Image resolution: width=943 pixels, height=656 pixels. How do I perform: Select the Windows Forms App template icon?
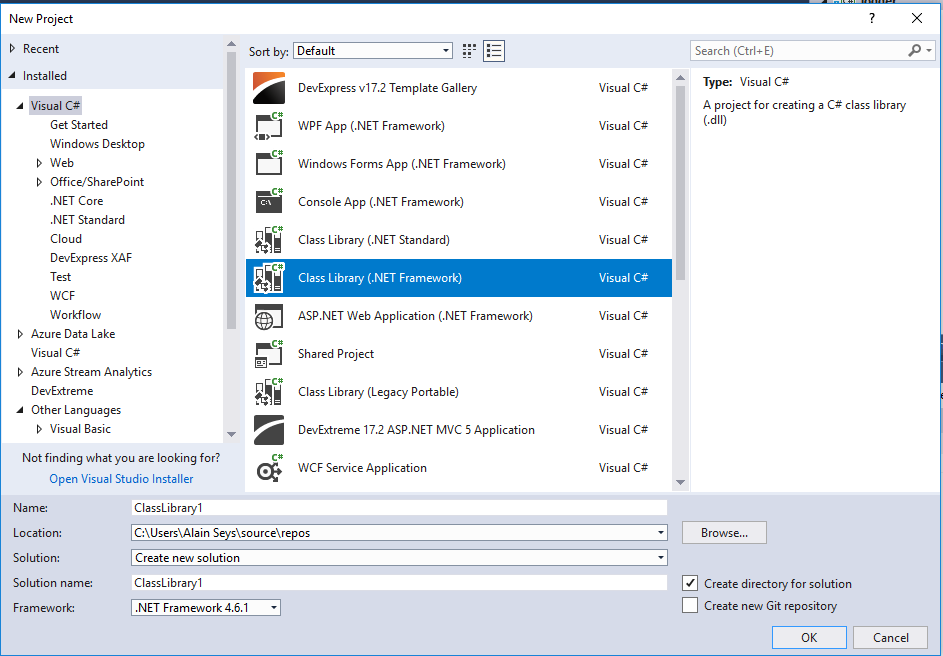click(x=267, y=163)
